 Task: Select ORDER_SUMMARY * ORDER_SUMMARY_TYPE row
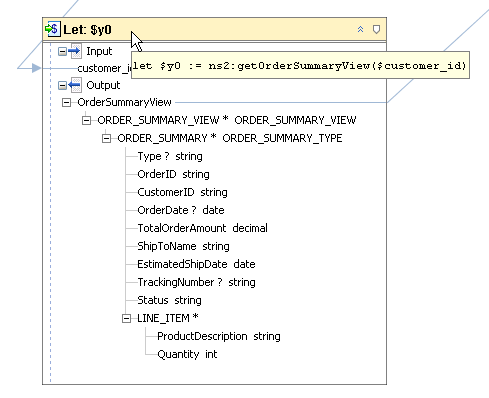pos(230,138)
